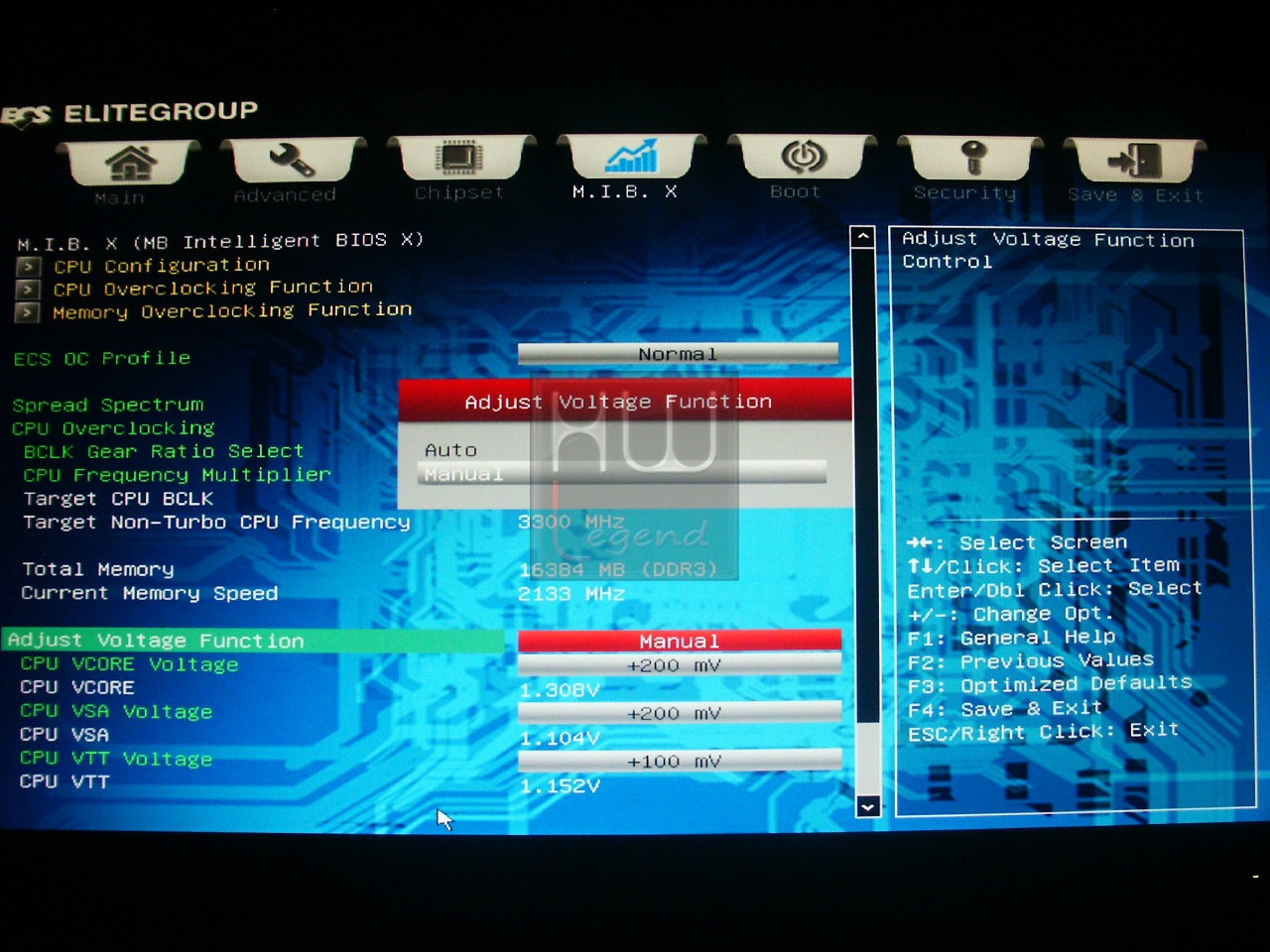Click the 1.152V CPU VTT reading

click(x=560, y=785)
